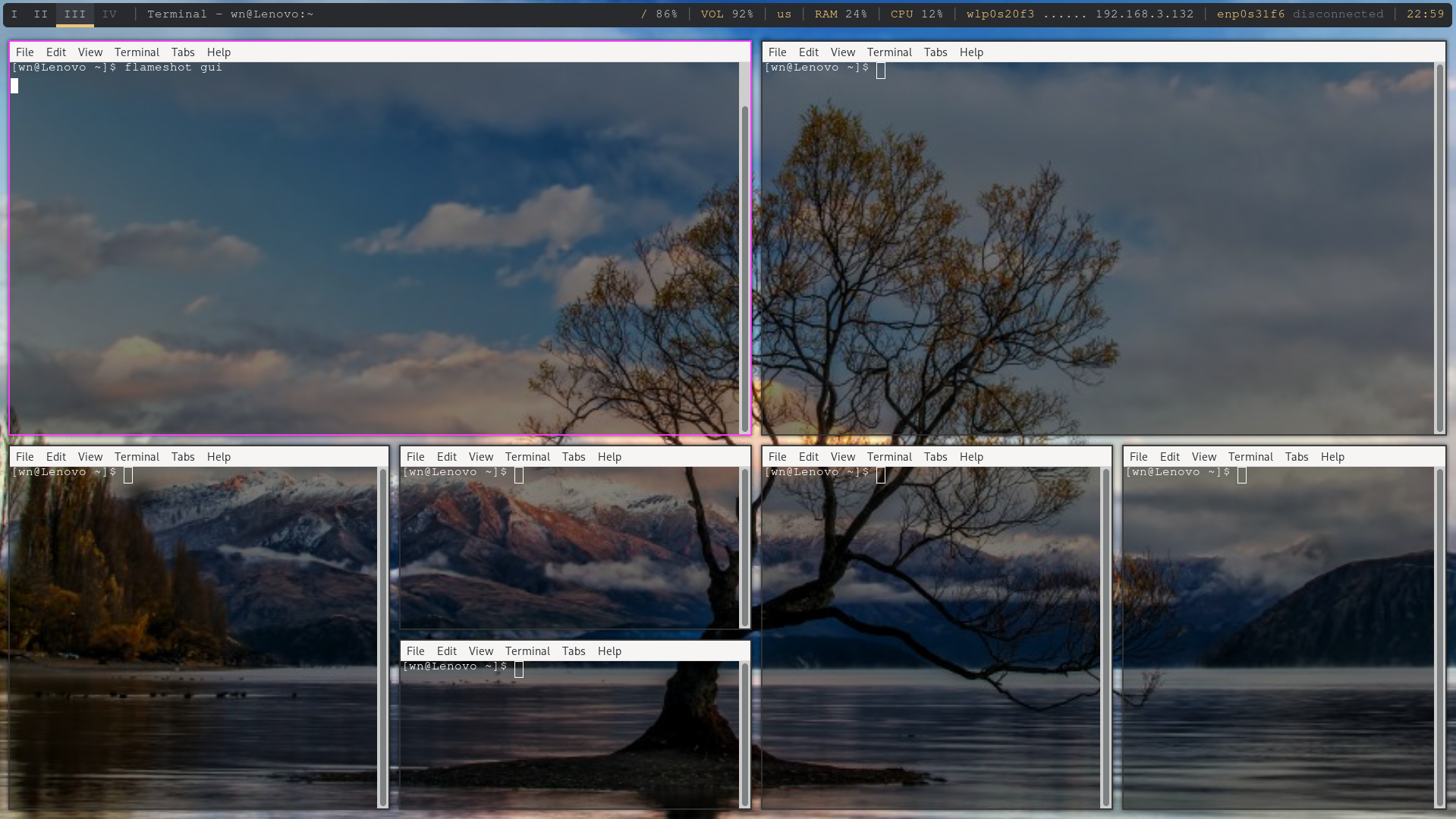Click the RAM 24% usage indicator

point(841,14)
